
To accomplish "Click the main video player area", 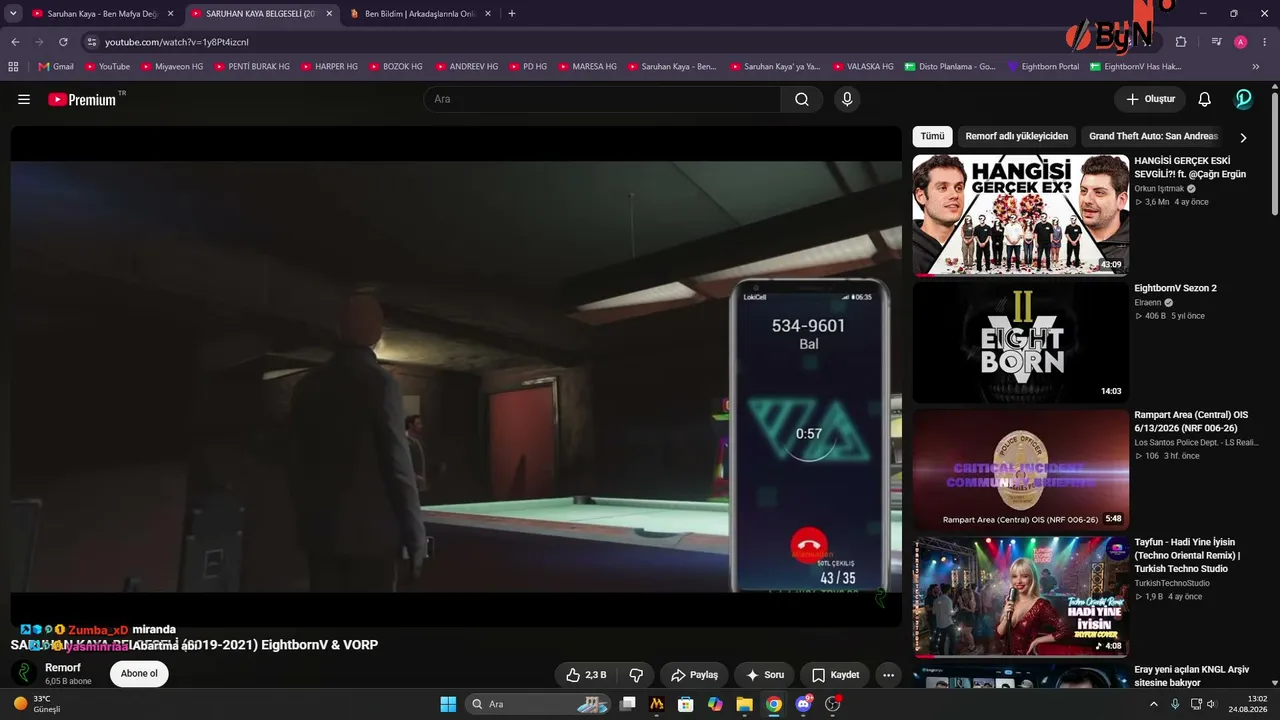I will [456, 376].
